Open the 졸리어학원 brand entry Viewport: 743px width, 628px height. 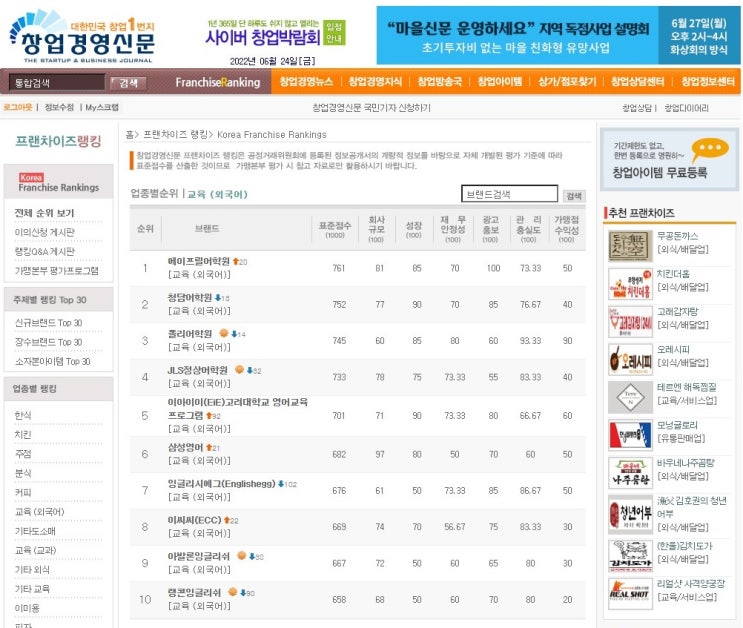pos(190,334)
